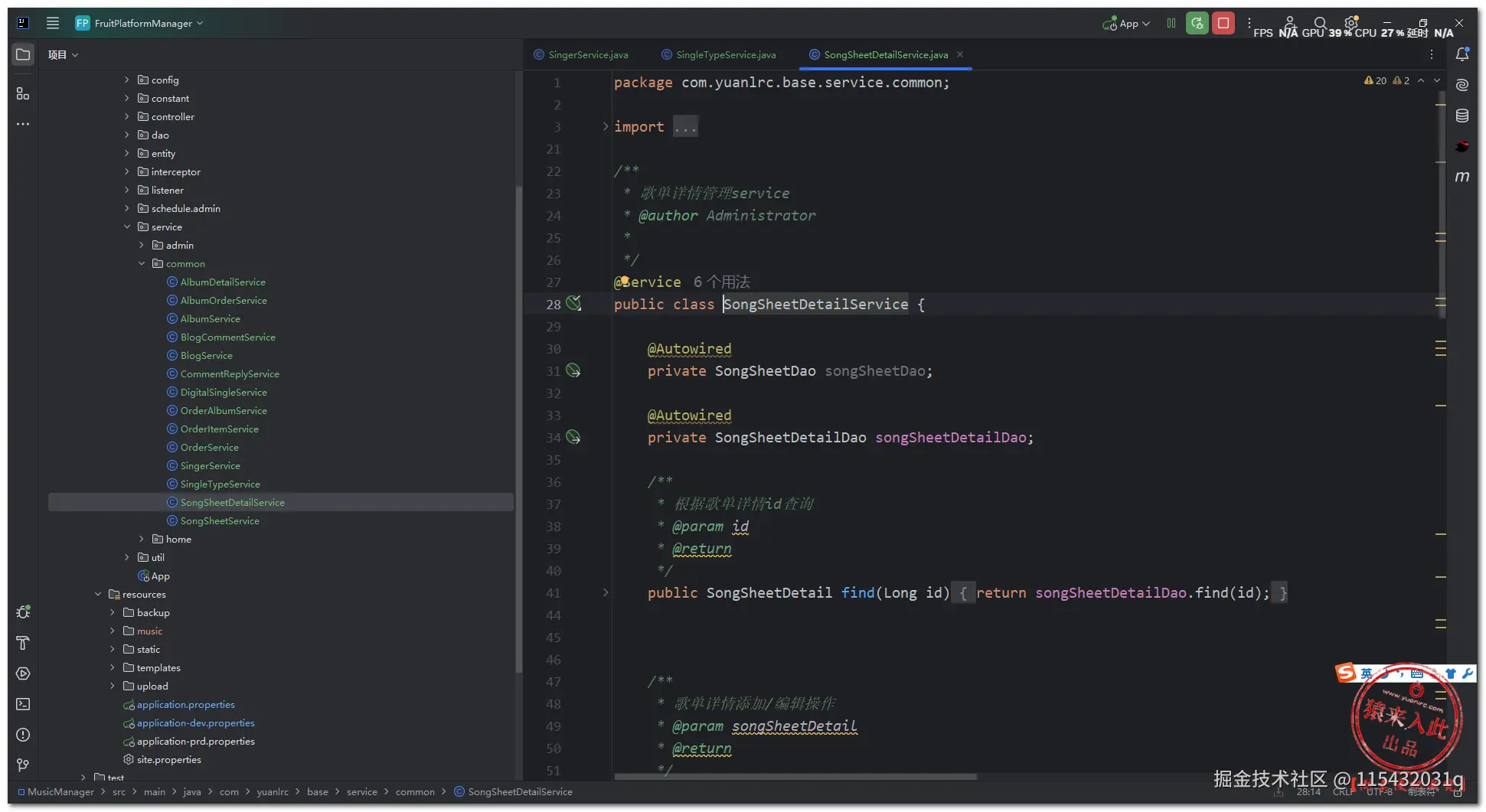The image size is (1486, 812).
Task: Open the AI Assistant panel
Action: coord(1462,85)
